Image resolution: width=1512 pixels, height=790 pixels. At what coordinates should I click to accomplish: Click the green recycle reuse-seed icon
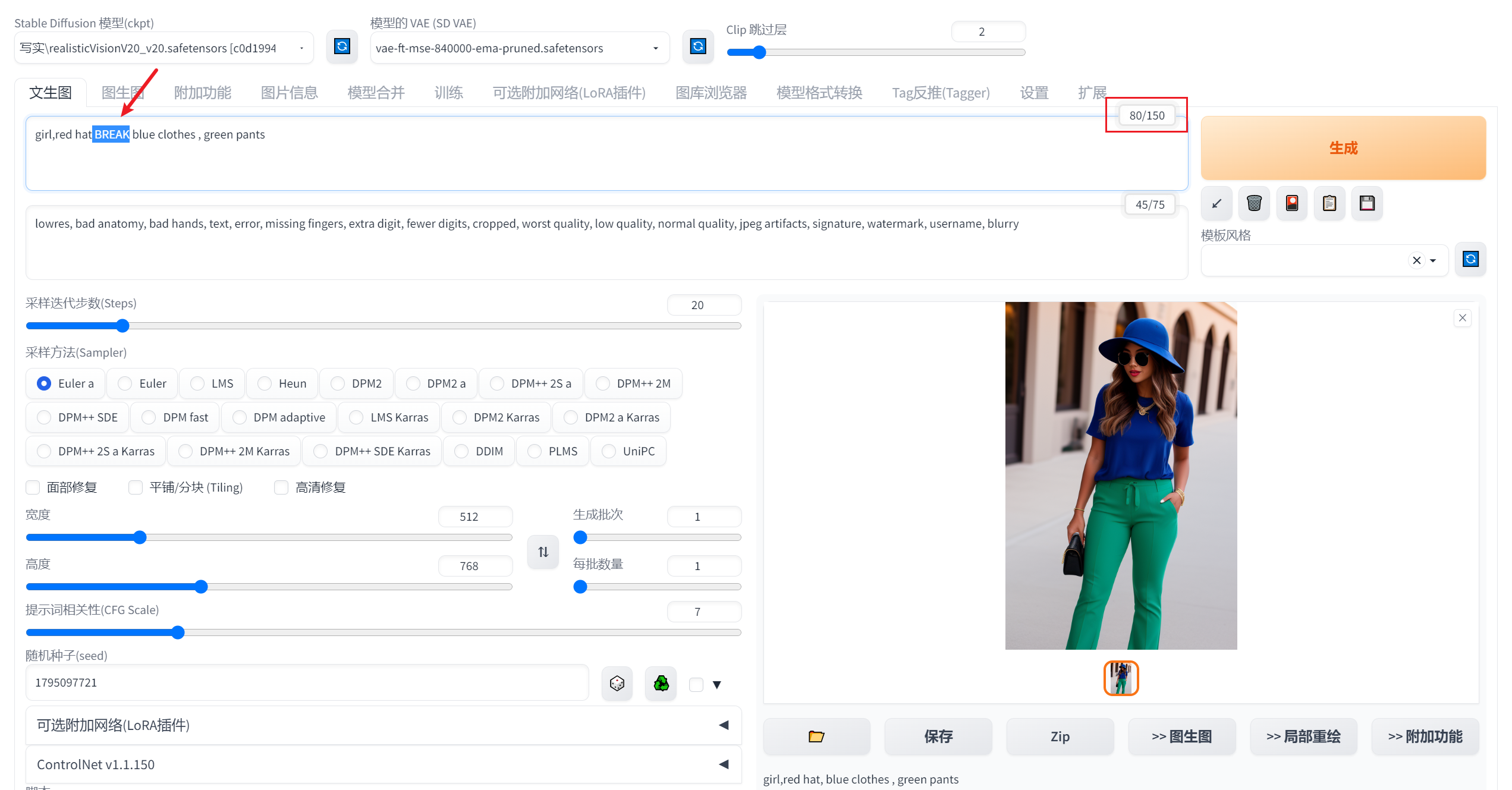661,684
